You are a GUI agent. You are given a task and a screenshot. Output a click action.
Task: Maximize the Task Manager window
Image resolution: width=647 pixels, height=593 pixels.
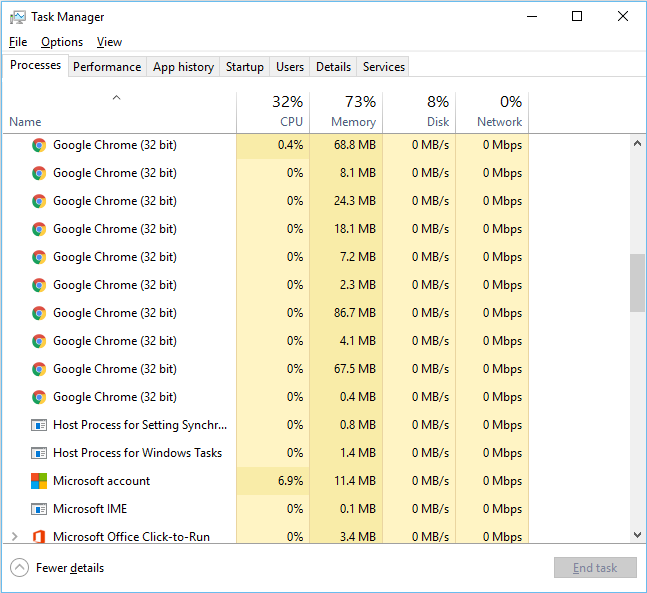click(577, 17)
